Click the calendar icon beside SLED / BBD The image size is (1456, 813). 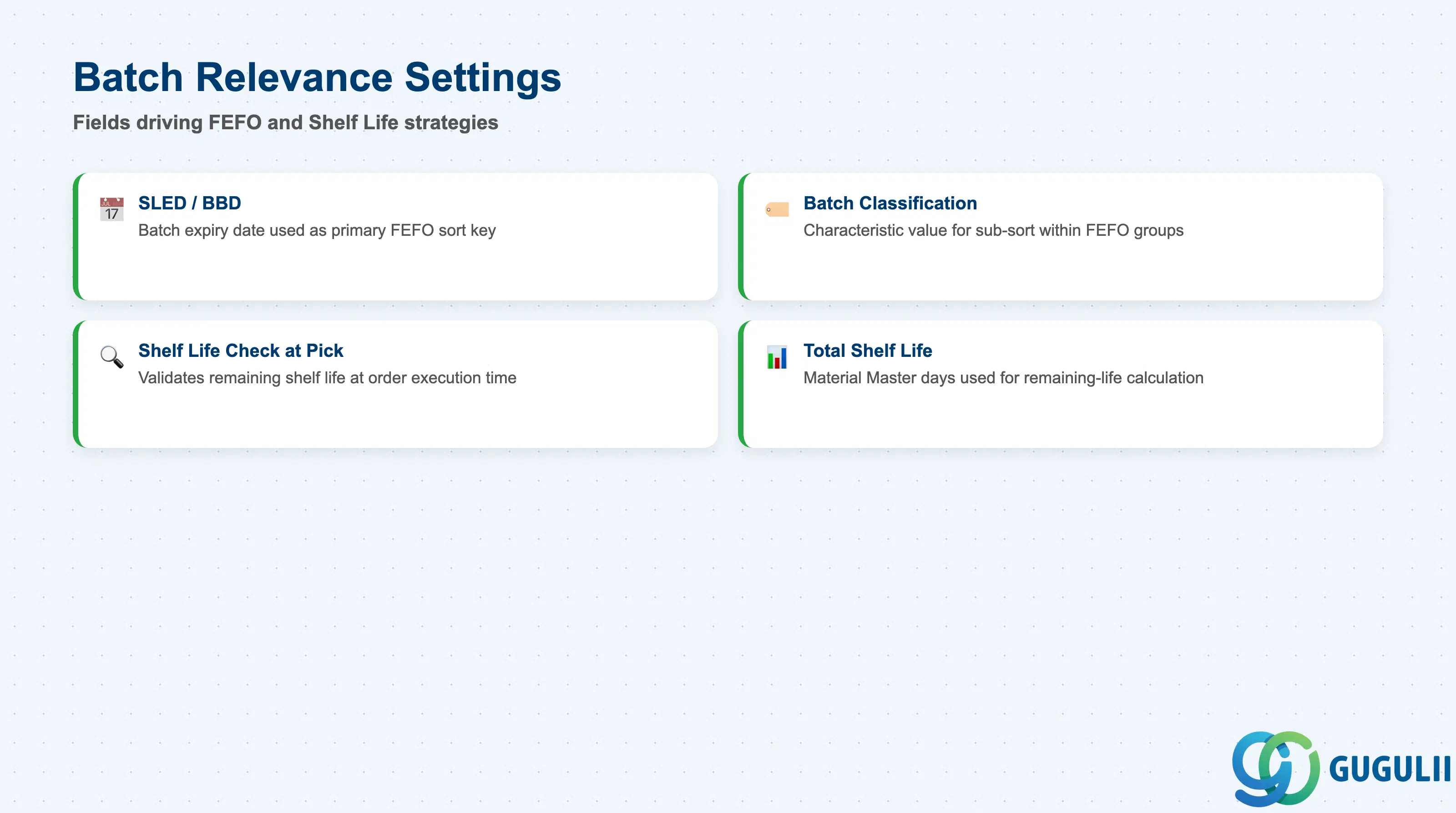[111, 209]
